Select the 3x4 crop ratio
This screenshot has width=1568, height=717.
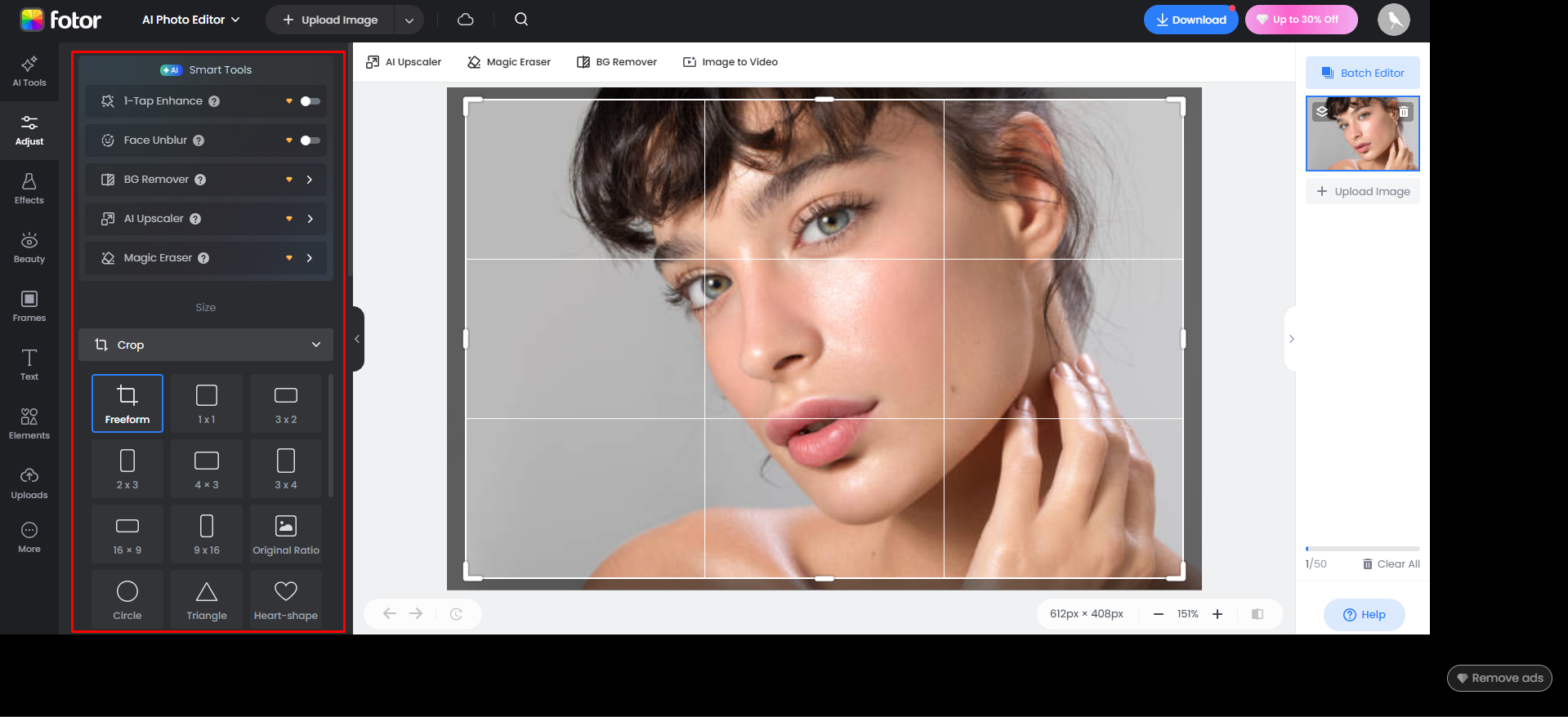pyautogui.click(x=286, y=469)
